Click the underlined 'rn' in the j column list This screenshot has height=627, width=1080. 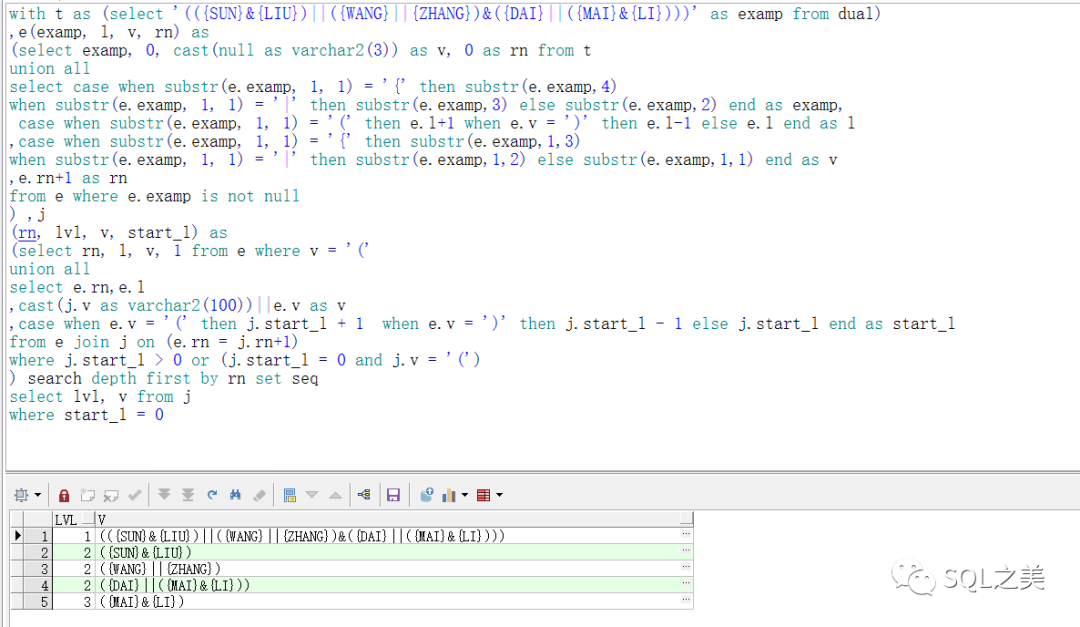28,233
